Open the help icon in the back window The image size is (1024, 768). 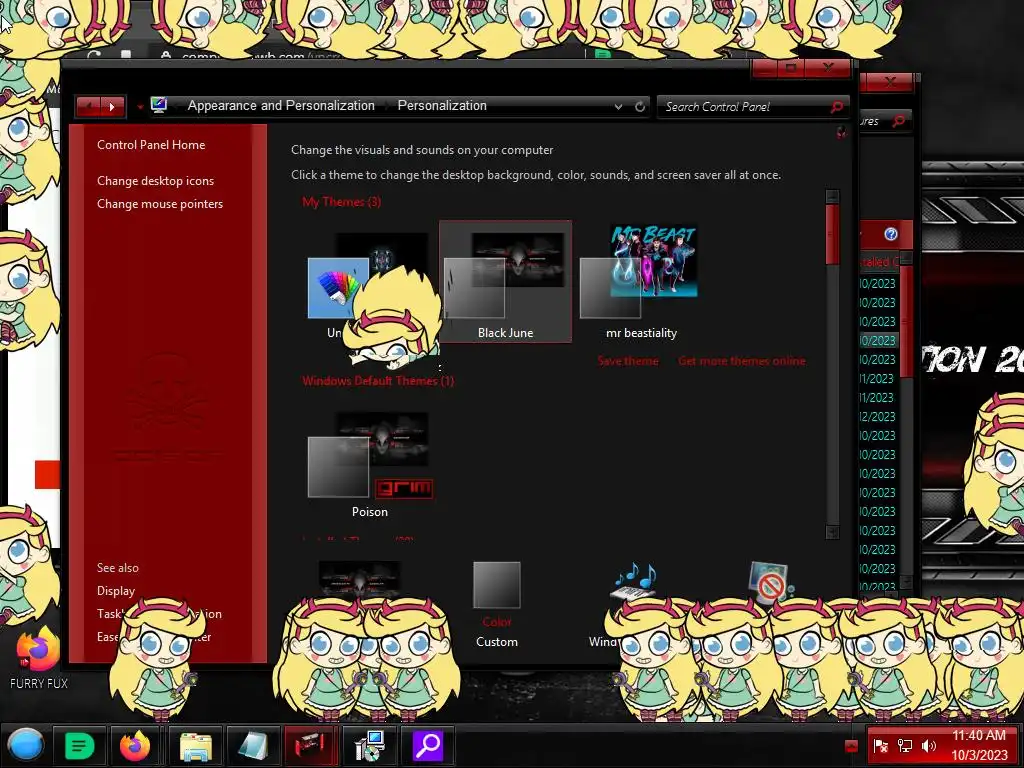(891, 234)
